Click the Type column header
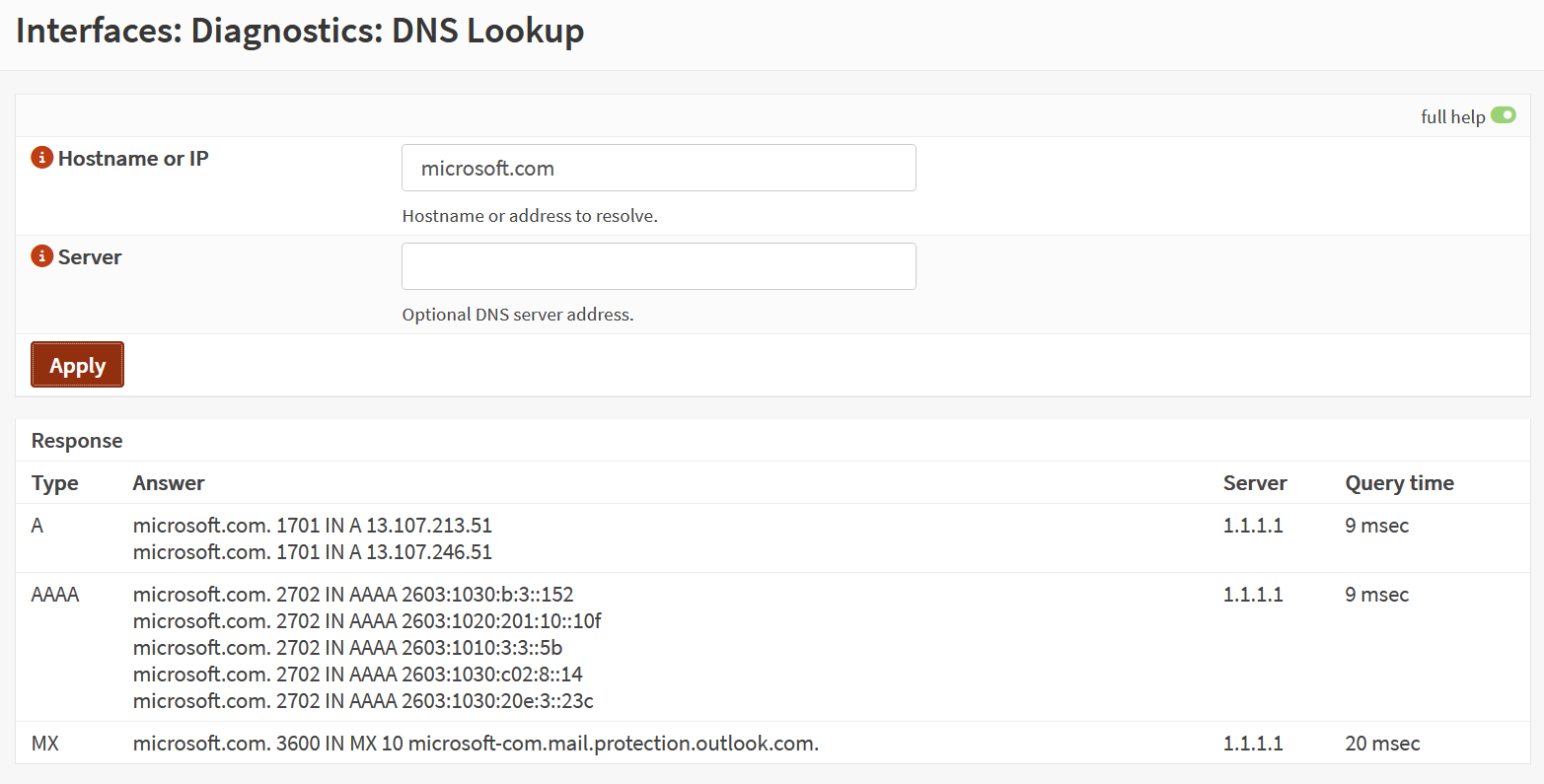Viewport: 1544px width, 784px height. pos(55,483)
